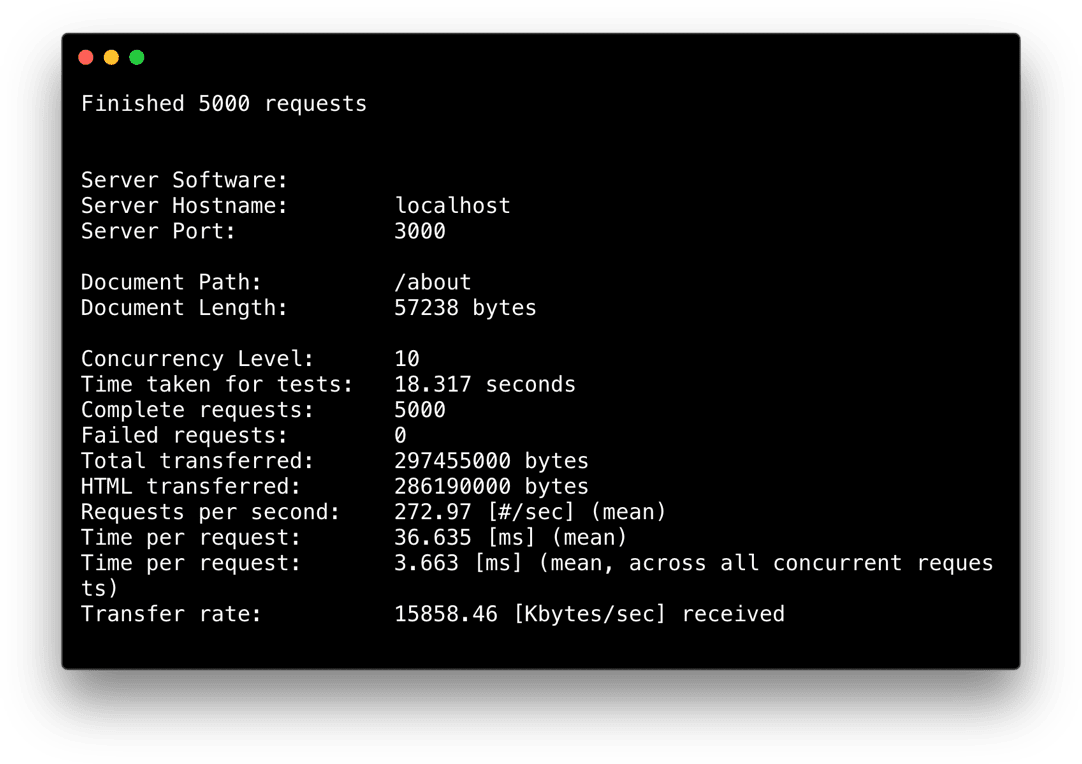Select the '/about' path value
The width and height of the screenshot is (1082, 764).
coord(433,282)
